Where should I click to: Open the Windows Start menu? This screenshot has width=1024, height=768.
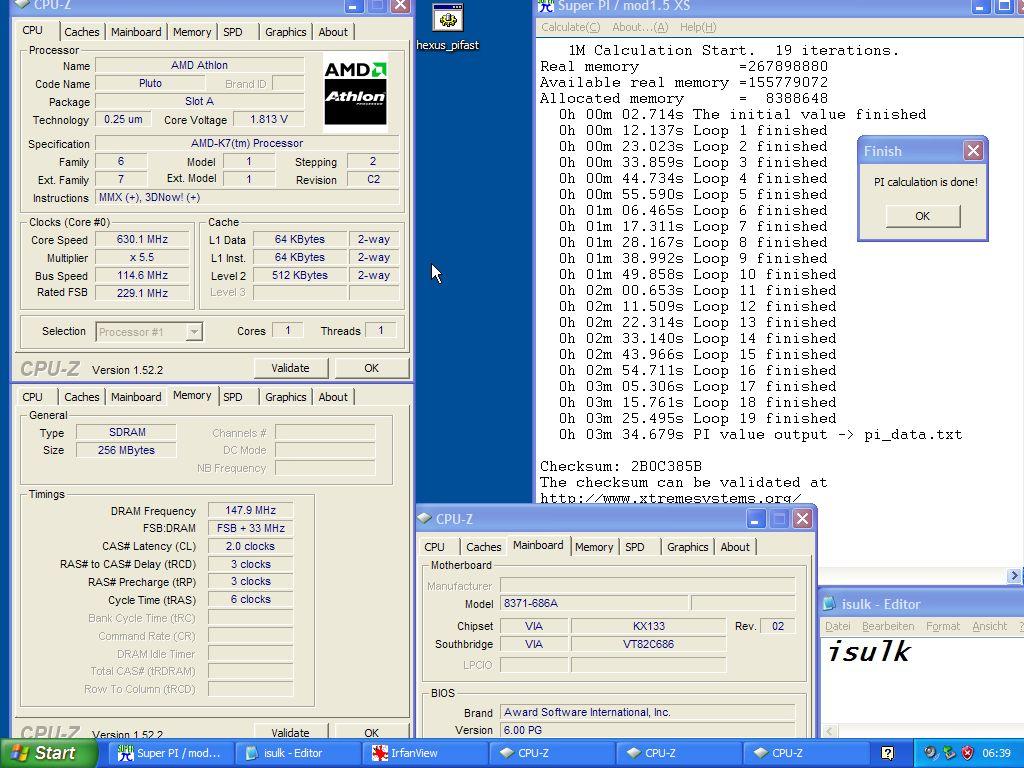point(48,753)
